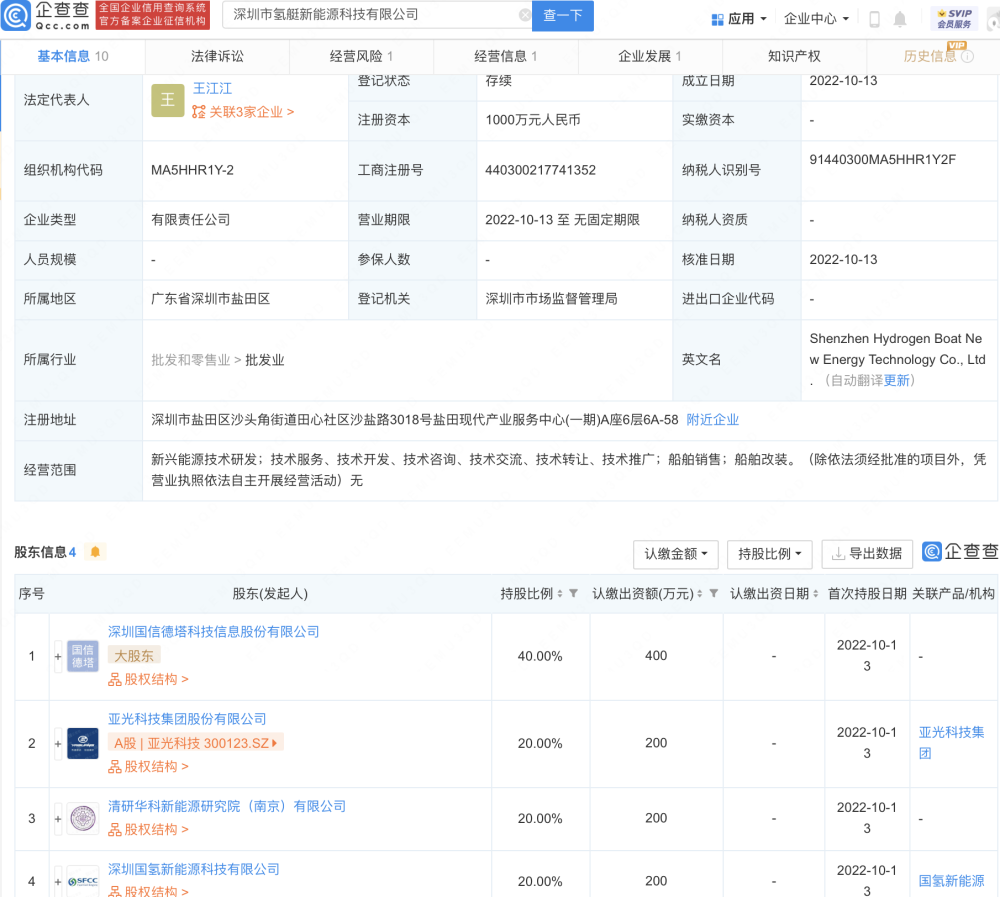Click the 亚光科技集团 shareholder logo
This screenshot has width=1000, height=897.
click(83, 743)
